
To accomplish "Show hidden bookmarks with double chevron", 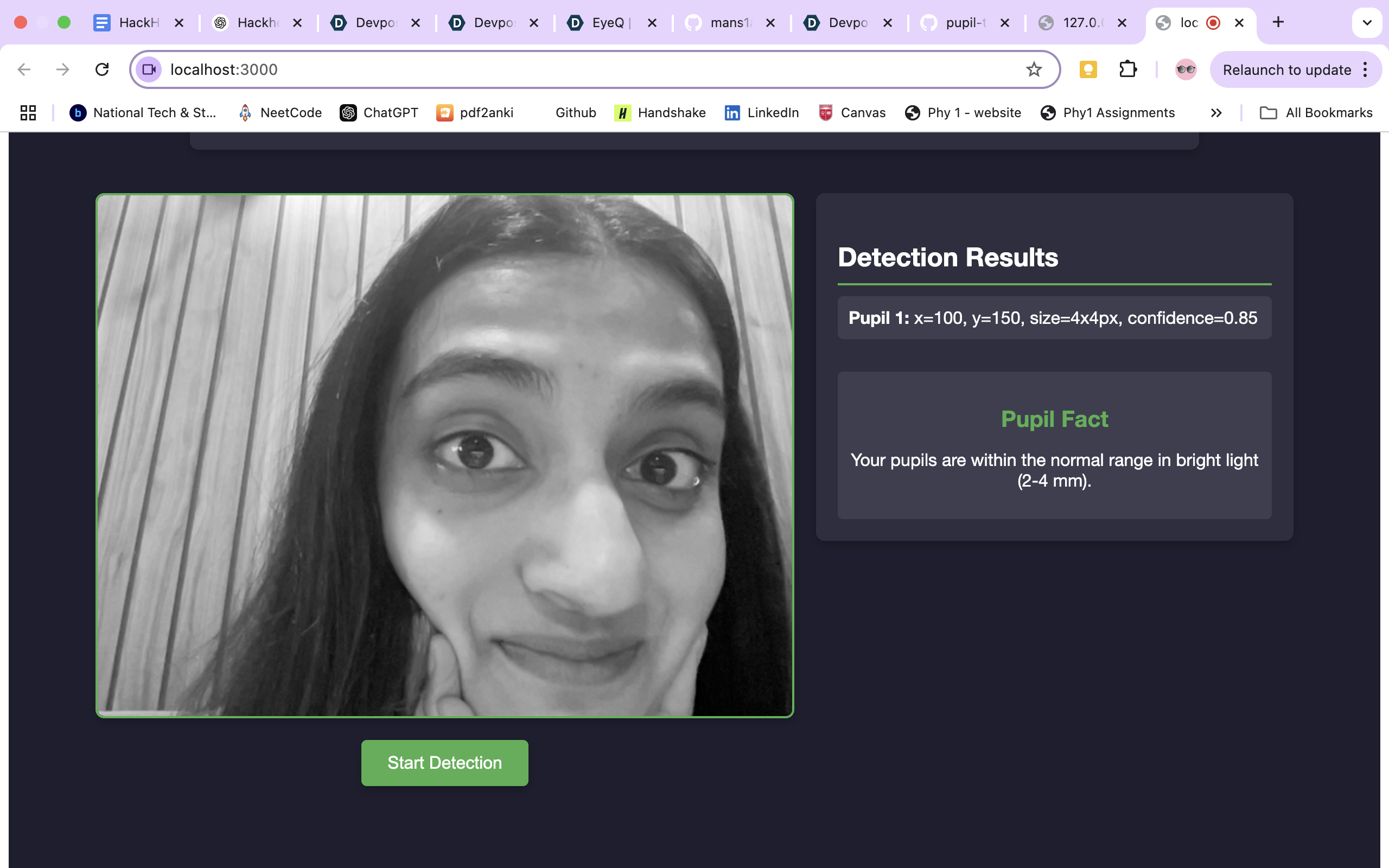I will pos(1216,112).
